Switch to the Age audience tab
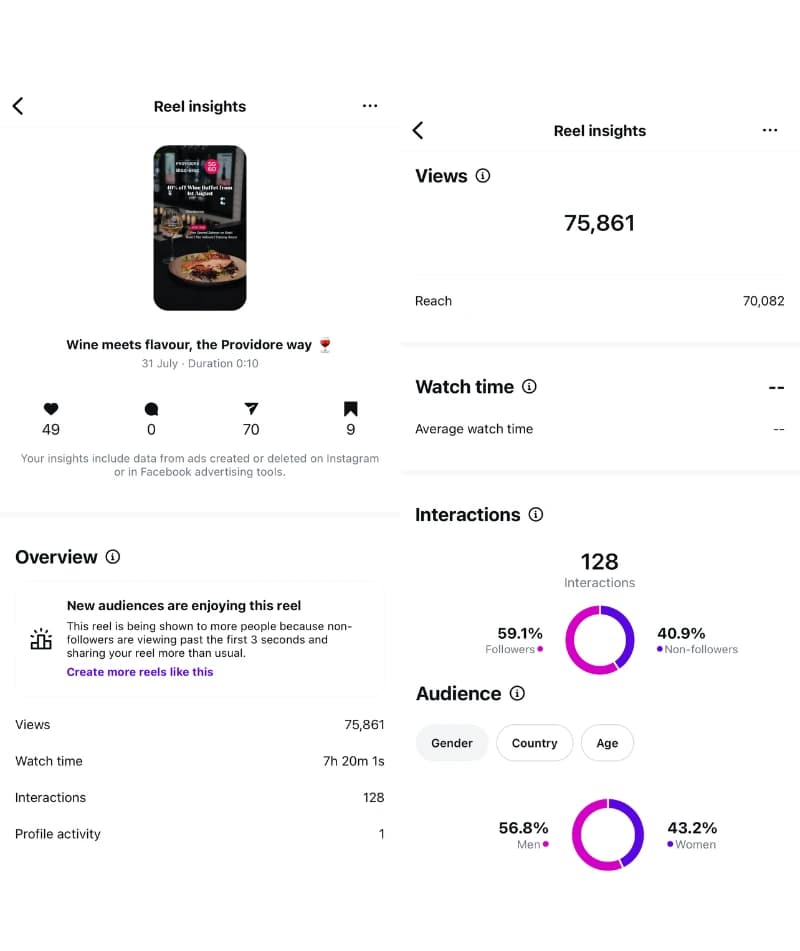 pos(607,743)
